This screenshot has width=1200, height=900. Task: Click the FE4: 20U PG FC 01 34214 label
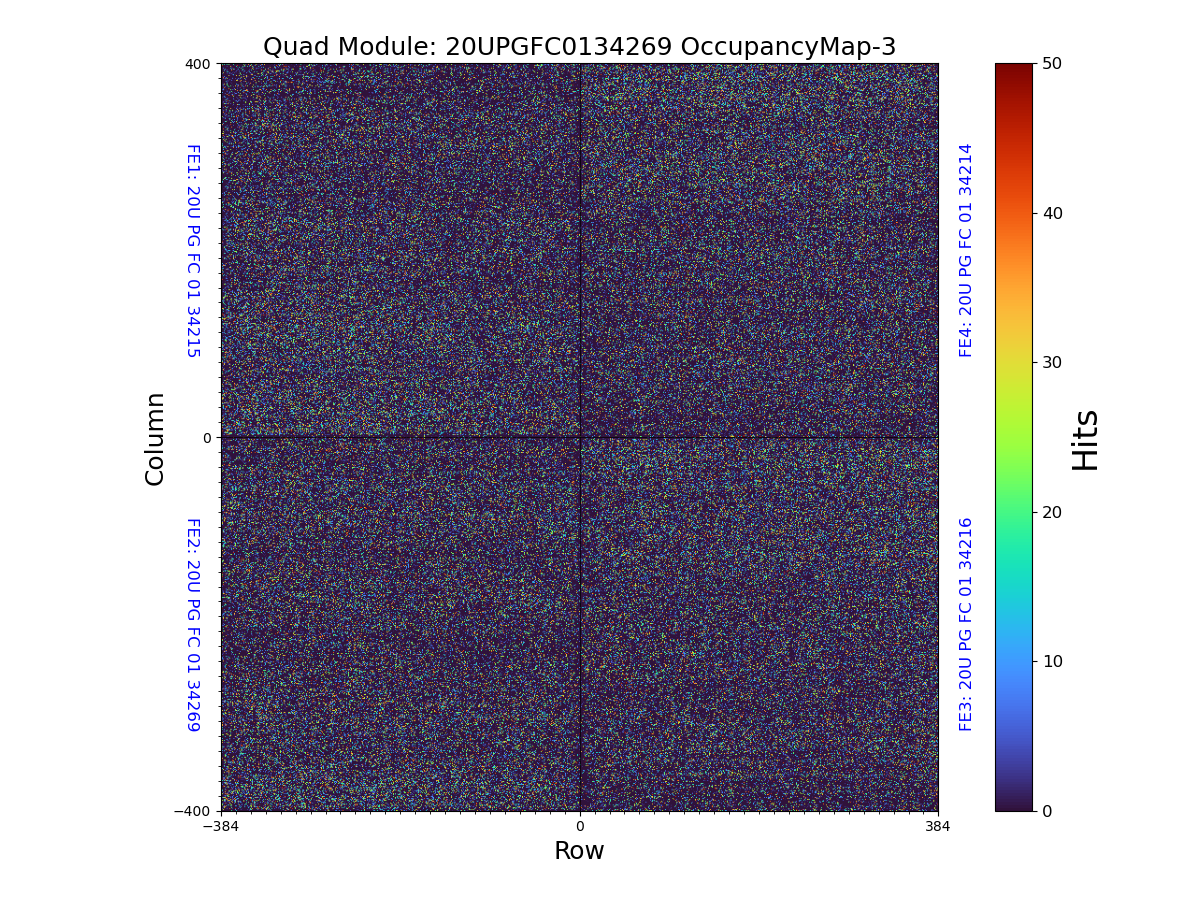click(x=966, y=250)
